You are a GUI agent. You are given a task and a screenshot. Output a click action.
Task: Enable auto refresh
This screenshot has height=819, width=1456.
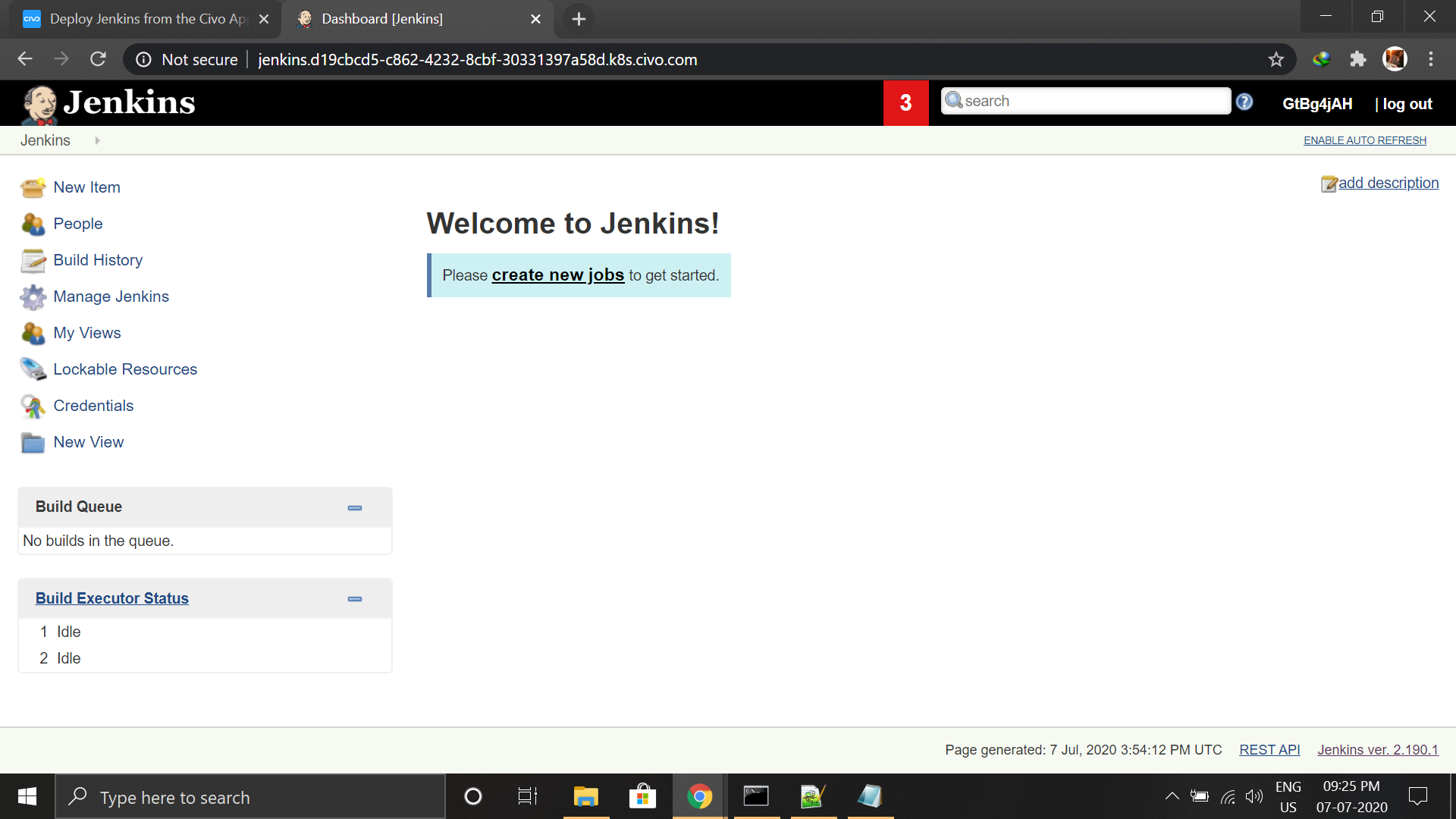1364,140
